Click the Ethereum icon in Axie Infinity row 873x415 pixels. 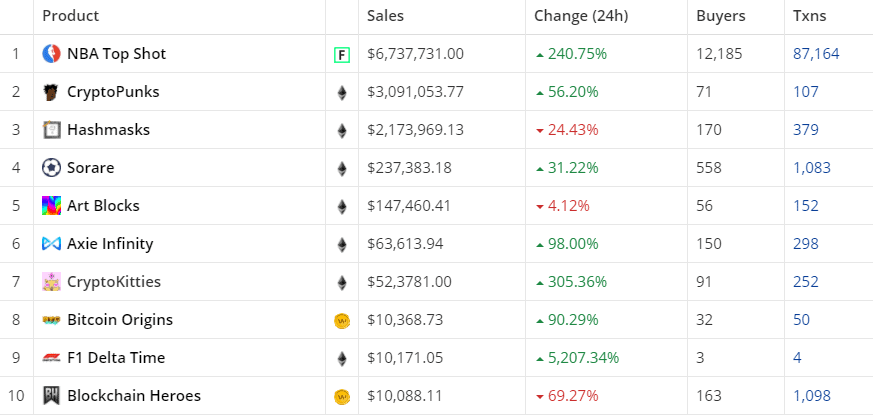tap(342, 244)
